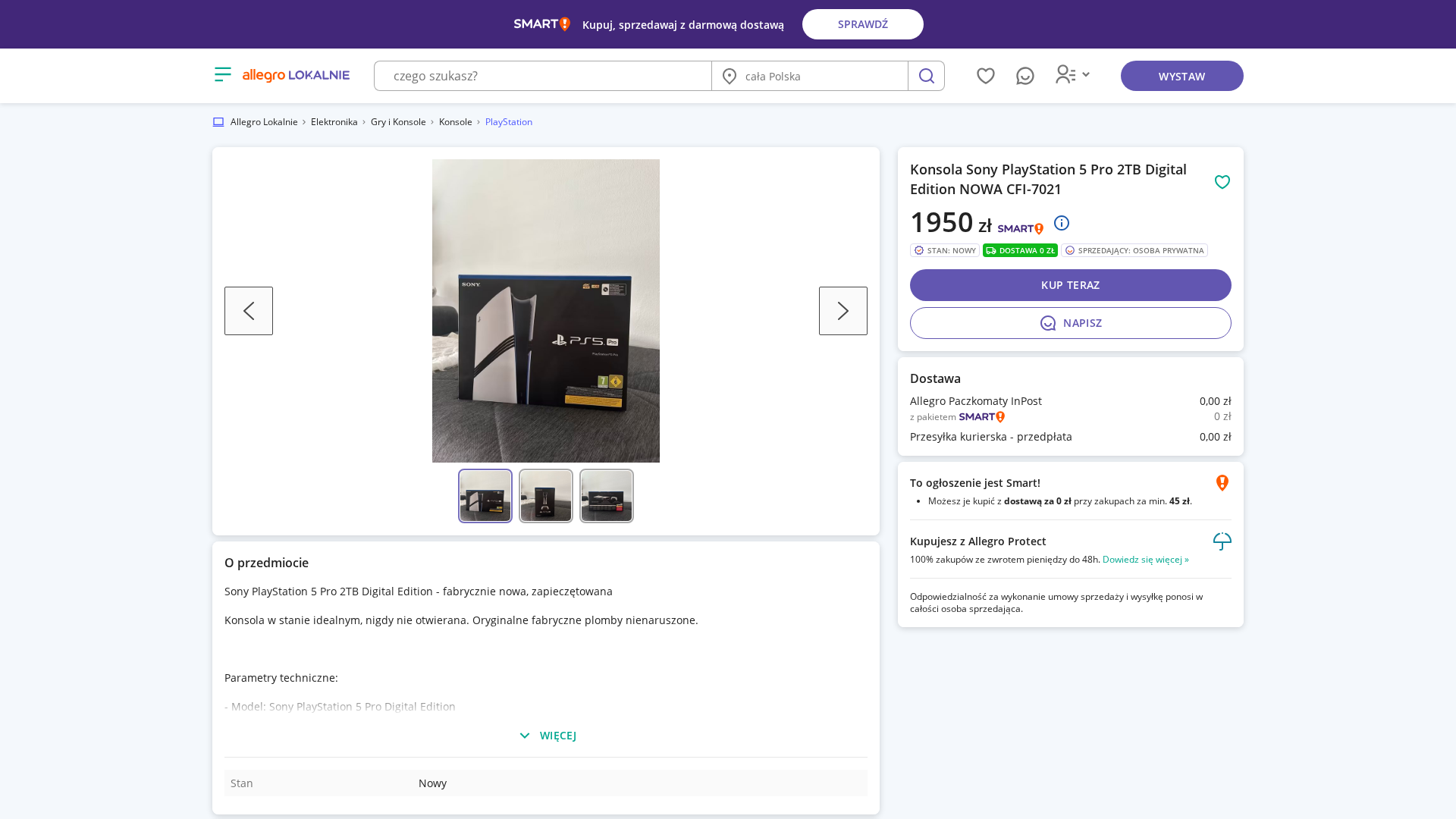
Task: Click the Allegro Protect umbrella icon
Action: (x=1222, y=541)
